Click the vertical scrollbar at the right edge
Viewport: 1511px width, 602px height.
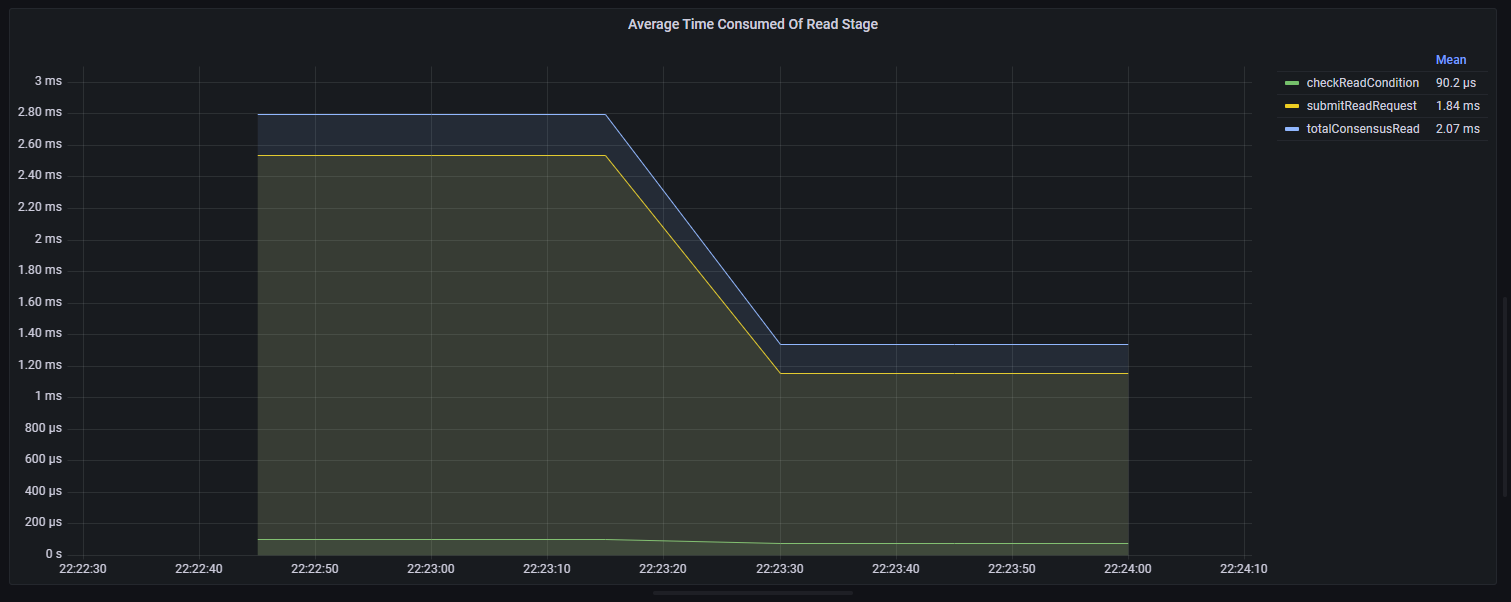[x=1506, y=396]
